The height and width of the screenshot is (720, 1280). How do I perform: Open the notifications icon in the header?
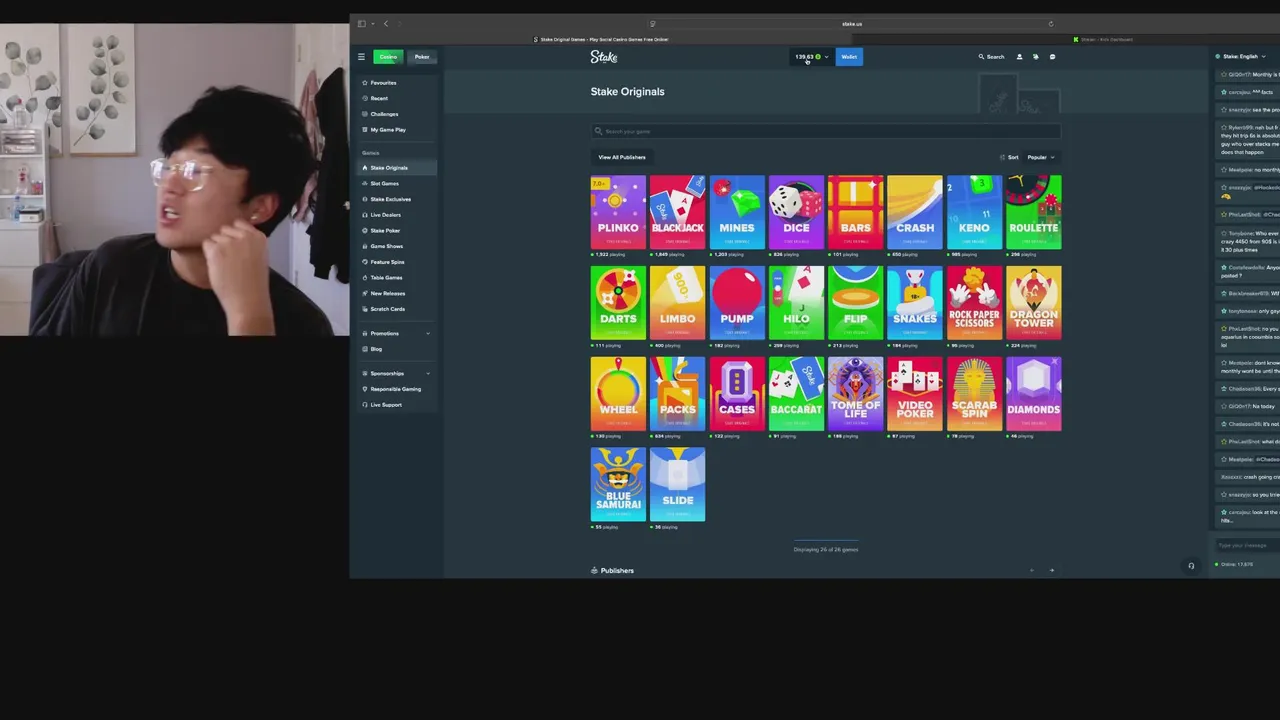pyautogui.click(x=1035, y=57)
